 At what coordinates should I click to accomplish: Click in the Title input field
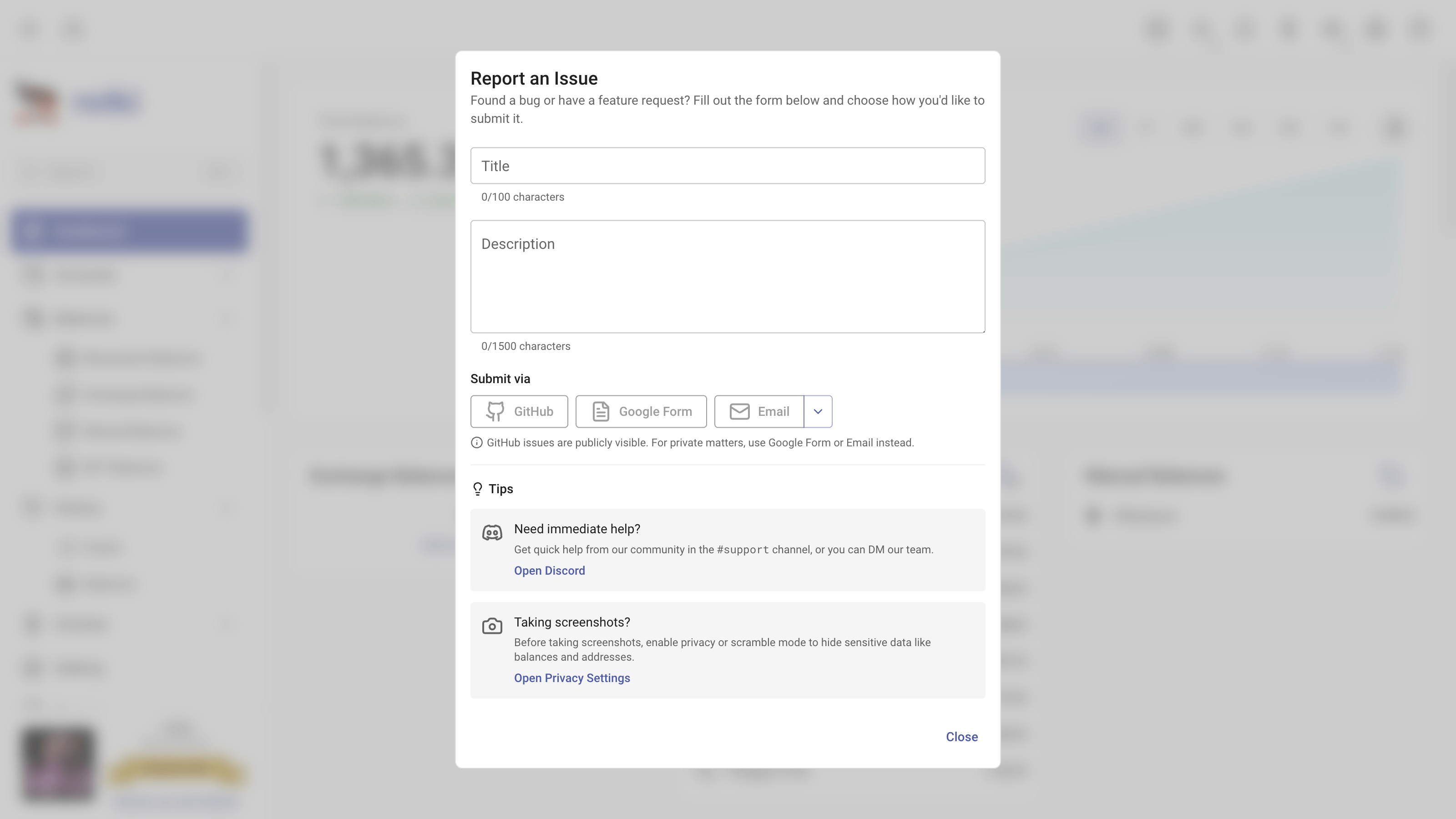[x=728, y=166]
